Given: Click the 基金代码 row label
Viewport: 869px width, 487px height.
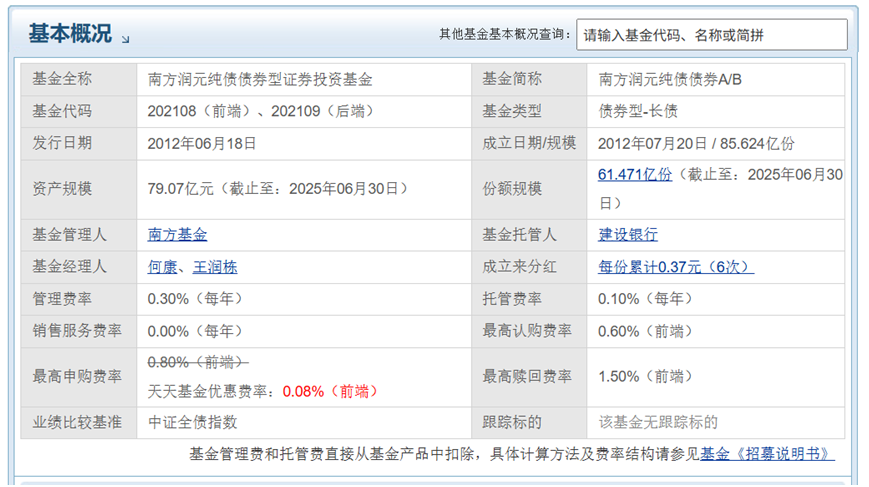Looking at the screenshot, I should click(x=62, y=111).
